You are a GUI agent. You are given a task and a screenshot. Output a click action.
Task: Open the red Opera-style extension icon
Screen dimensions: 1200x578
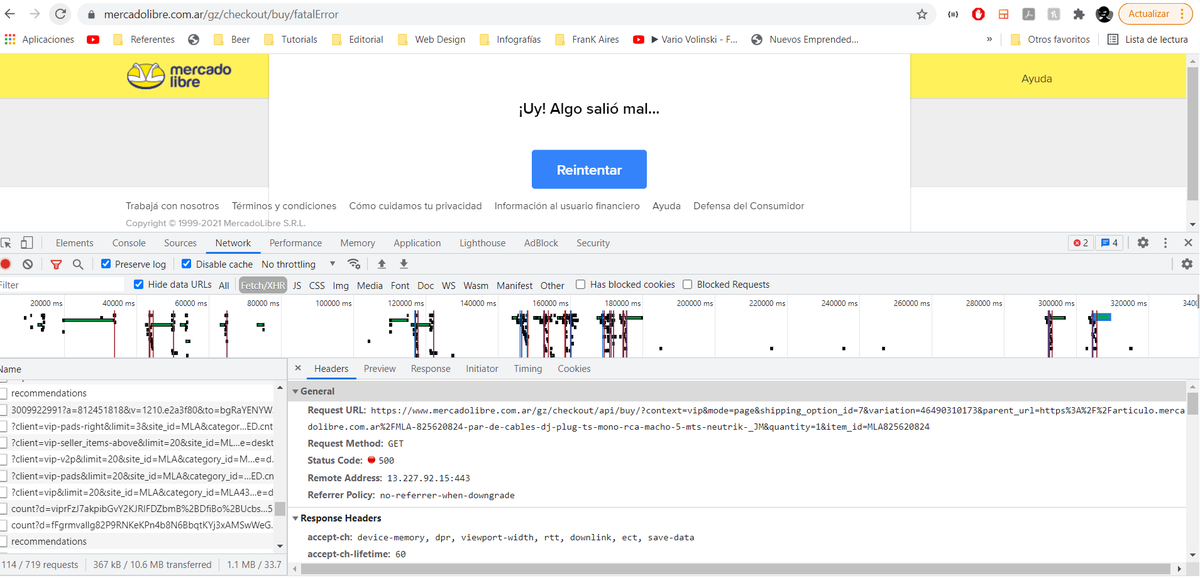click(x=978, y=14)
